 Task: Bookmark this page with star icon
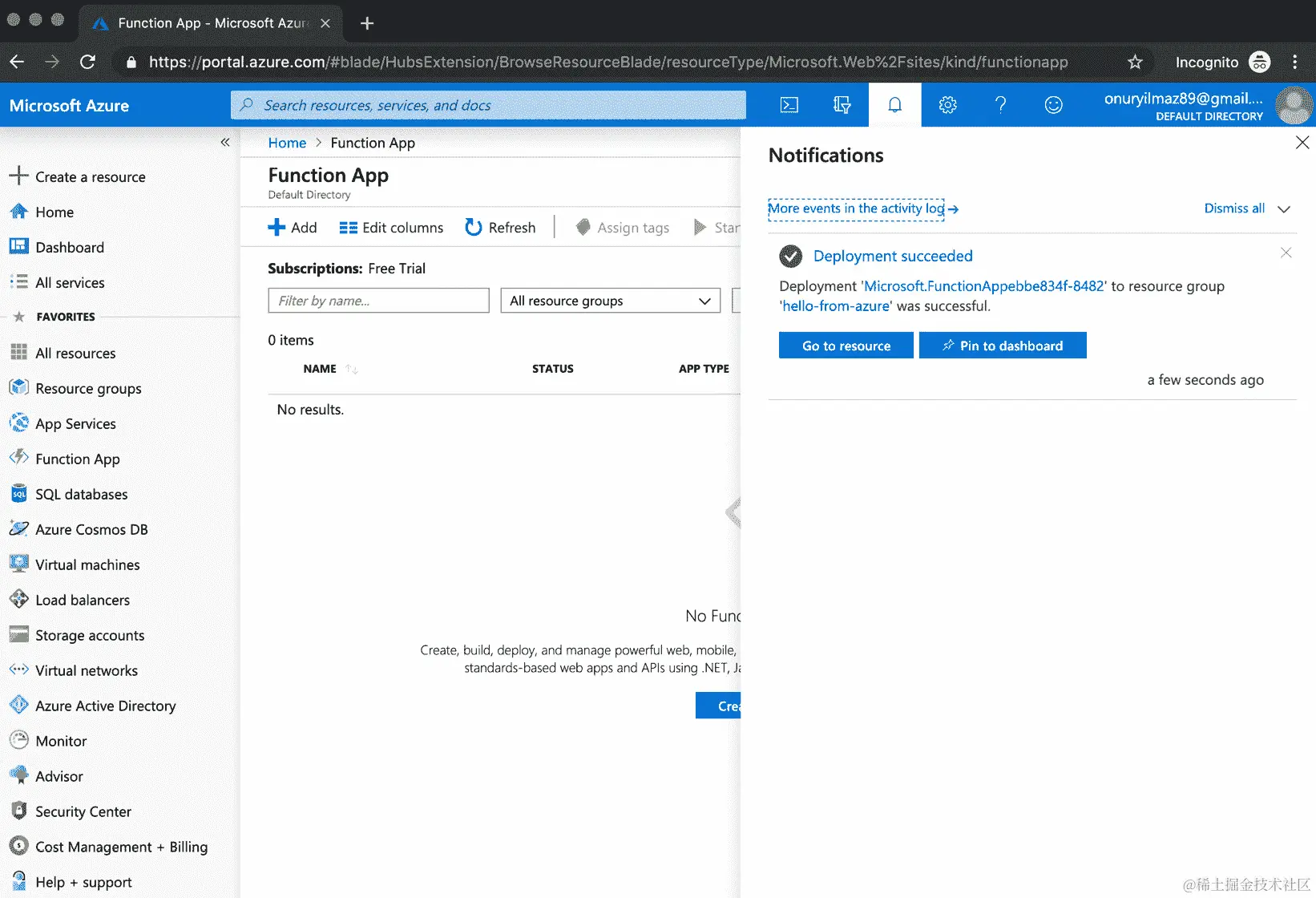pyautogui.click(x=1135, y=62)
